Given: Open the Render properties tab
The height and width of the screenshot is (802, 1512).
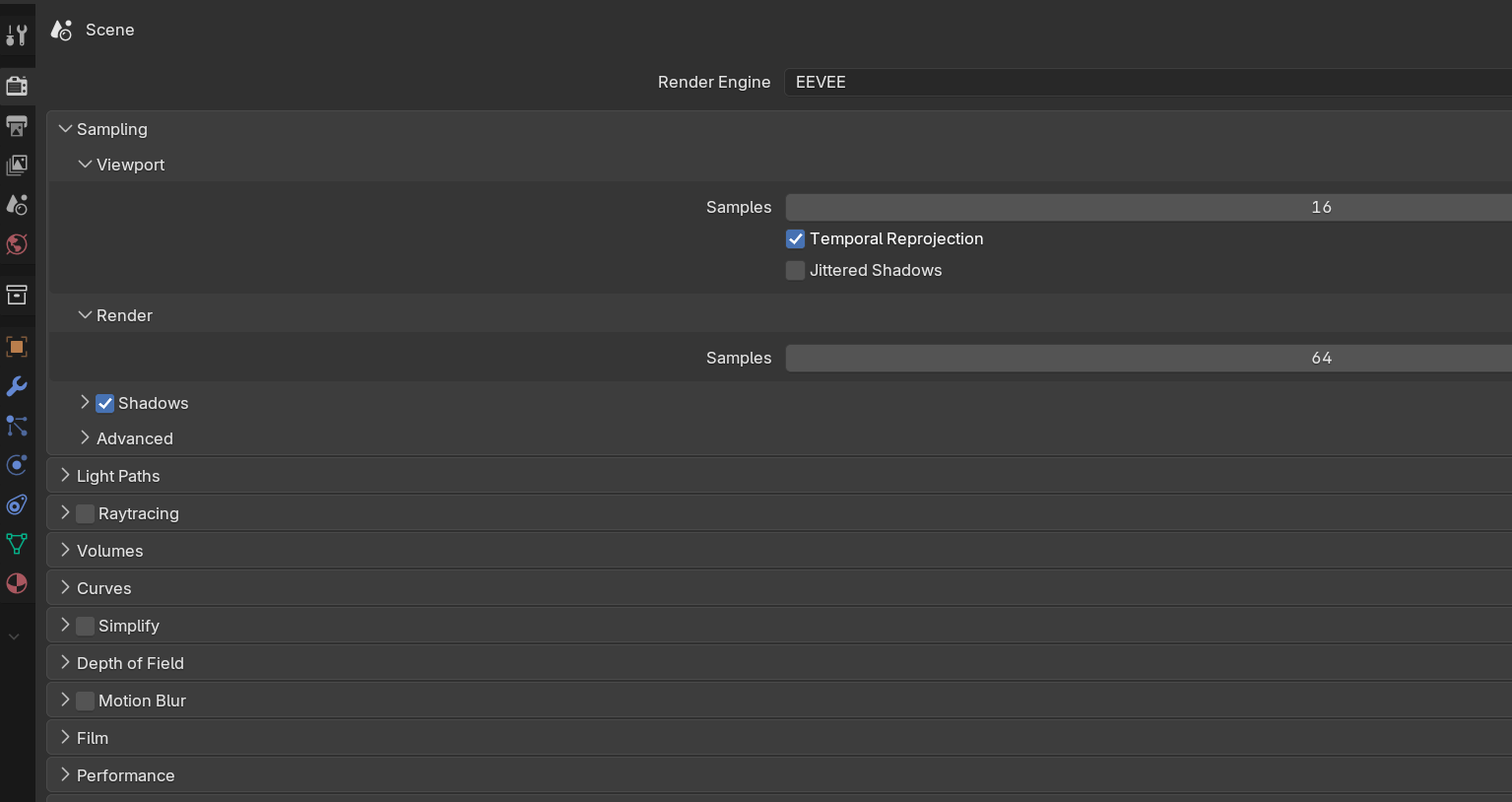Looking at the screenshot, I should click(17, 86).
